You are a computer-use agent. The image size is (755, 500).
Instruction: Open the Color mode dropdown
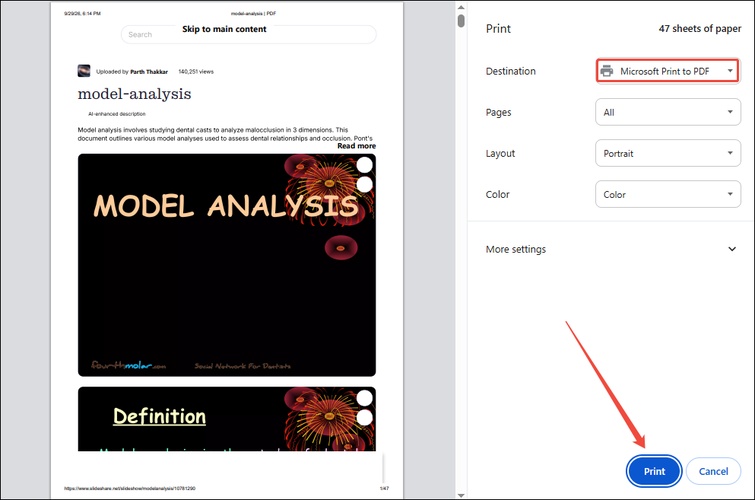point(667,194)
